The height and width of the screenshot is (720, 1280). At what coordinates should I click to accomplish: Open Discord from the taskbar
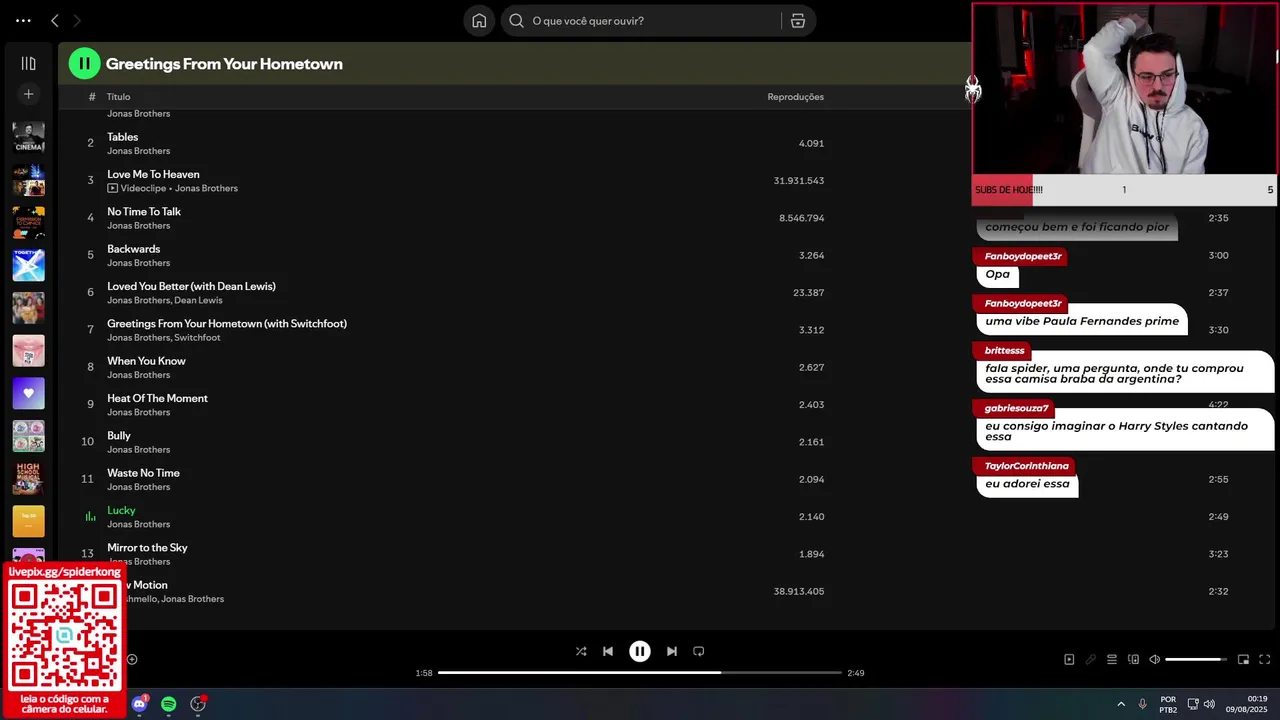click(139, 704)
